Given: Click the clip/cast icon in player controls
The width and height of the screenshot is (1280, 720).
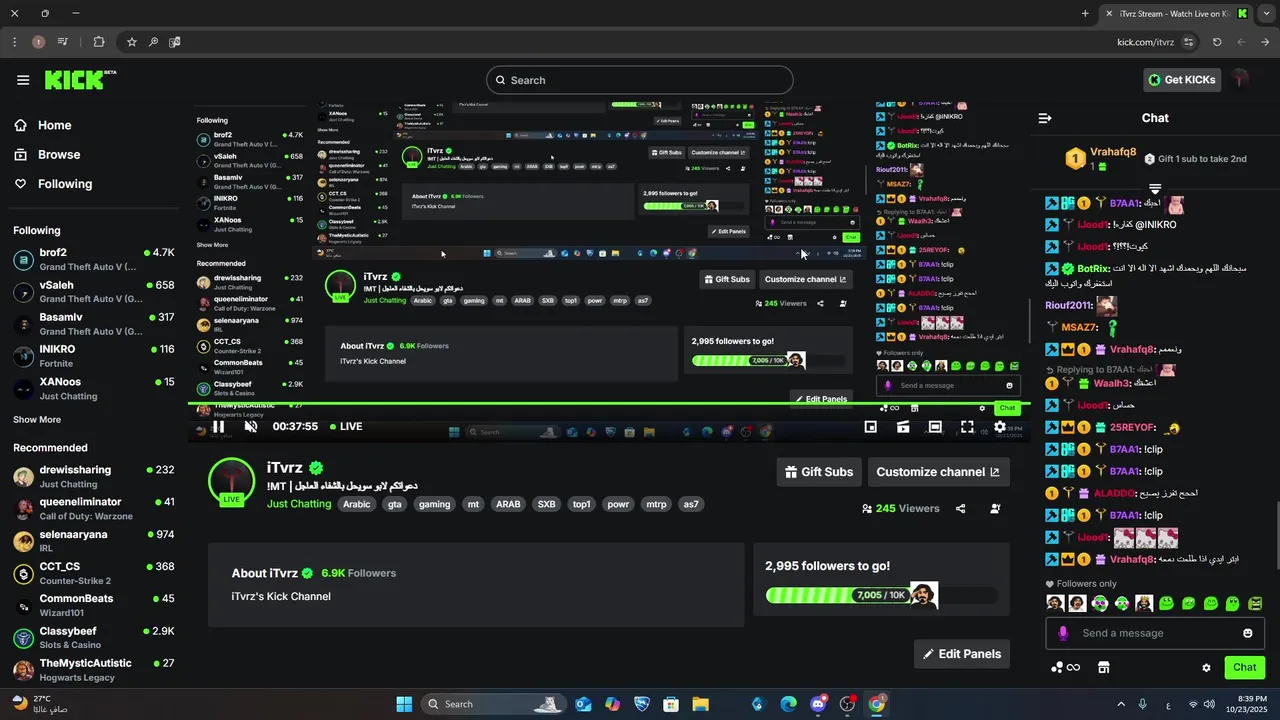Looking at the screenshot, I should pos(903,427).
